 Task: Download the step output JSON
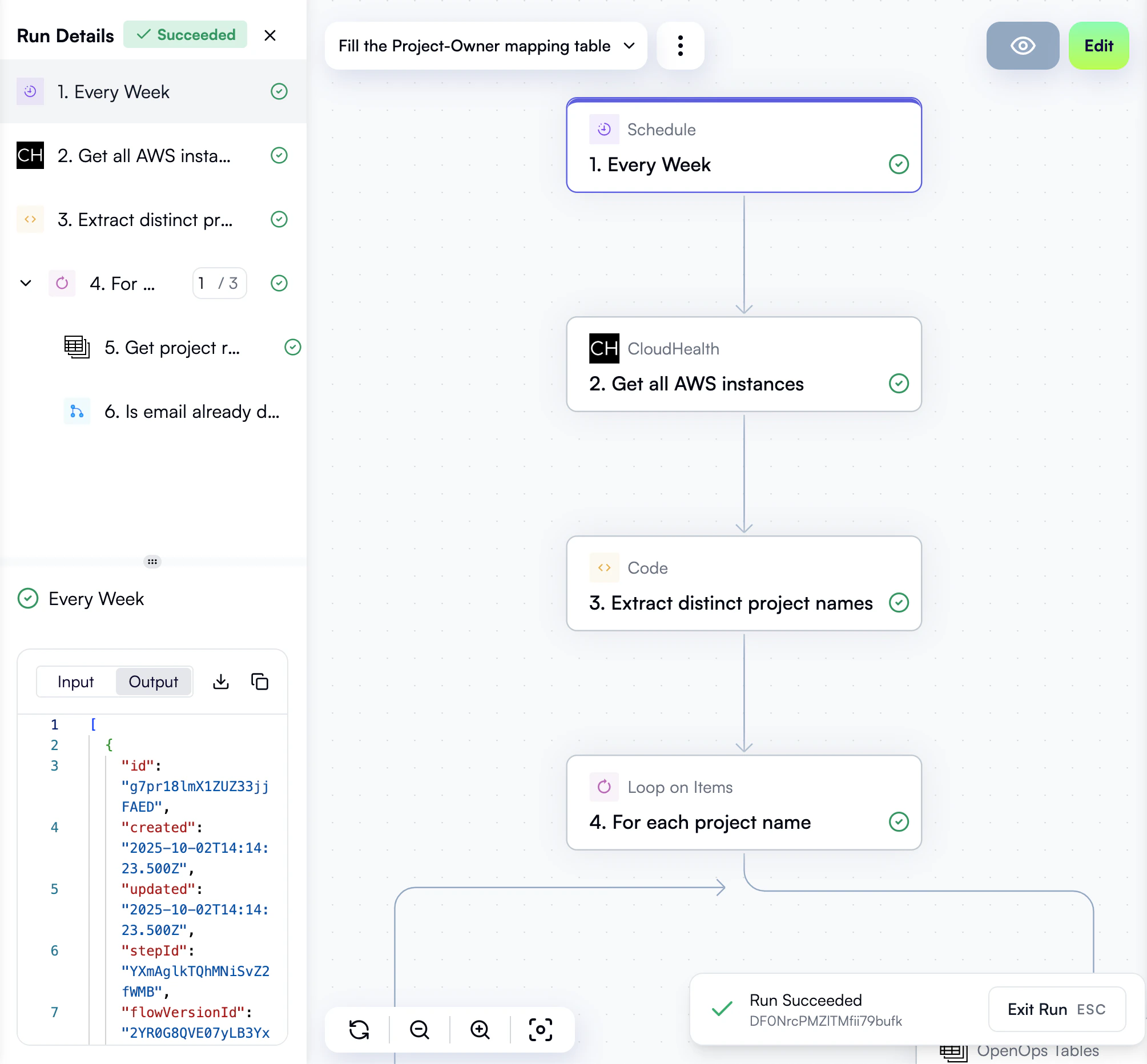tap(220, 681)
